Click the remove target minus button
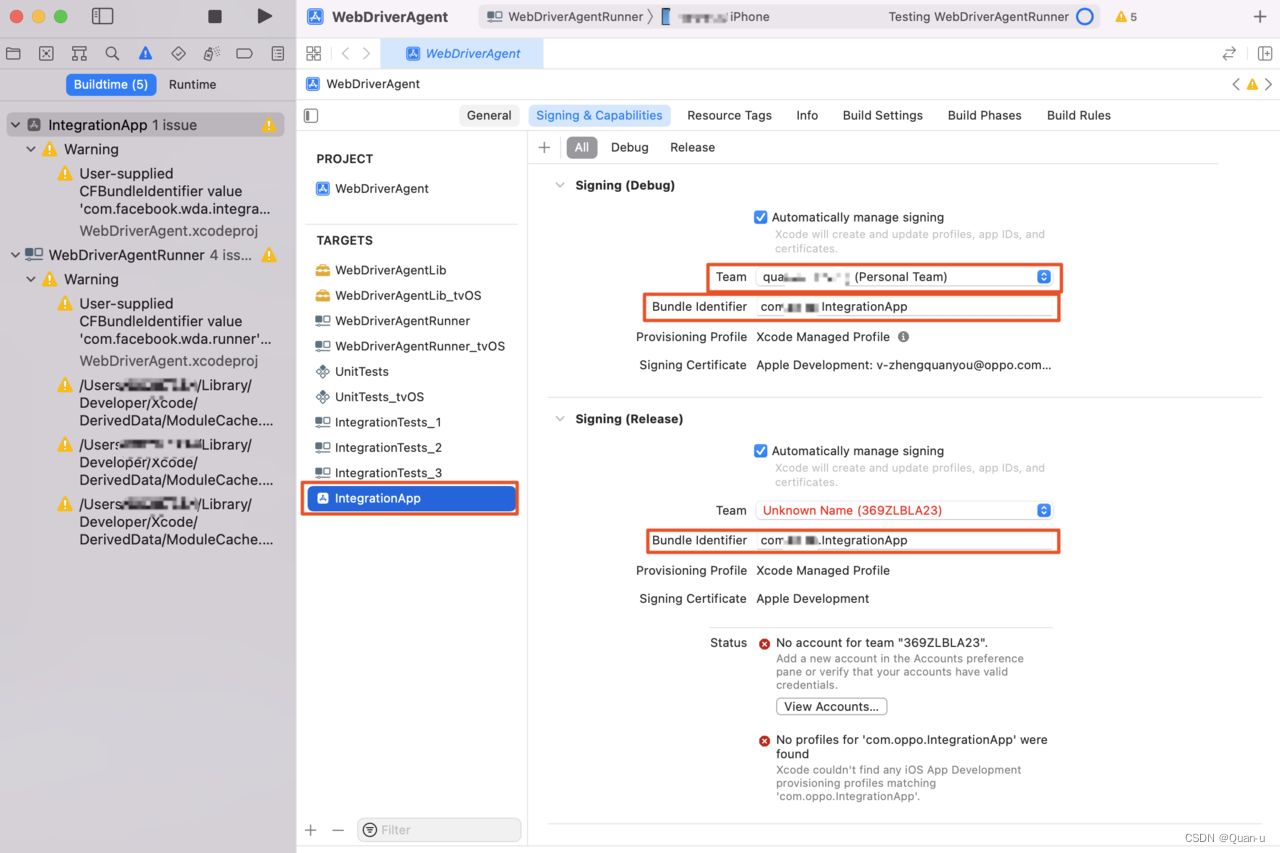1280x853 pixels. (338, 830)
